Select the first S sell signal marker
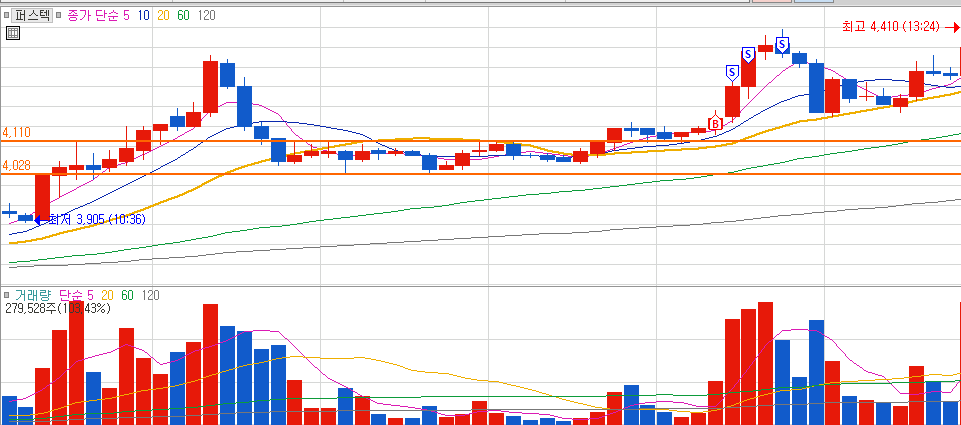Image resolution: width=961 pixels, height=425 pixels. (x=732, y=73)
